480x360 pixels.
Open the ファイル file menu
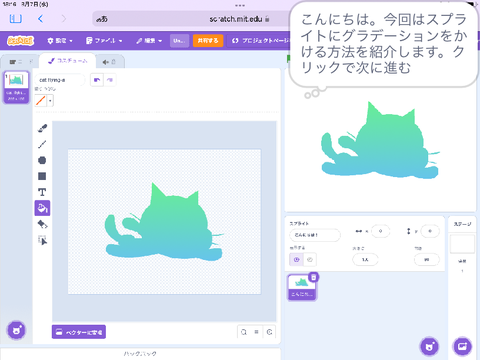(104, 41)
